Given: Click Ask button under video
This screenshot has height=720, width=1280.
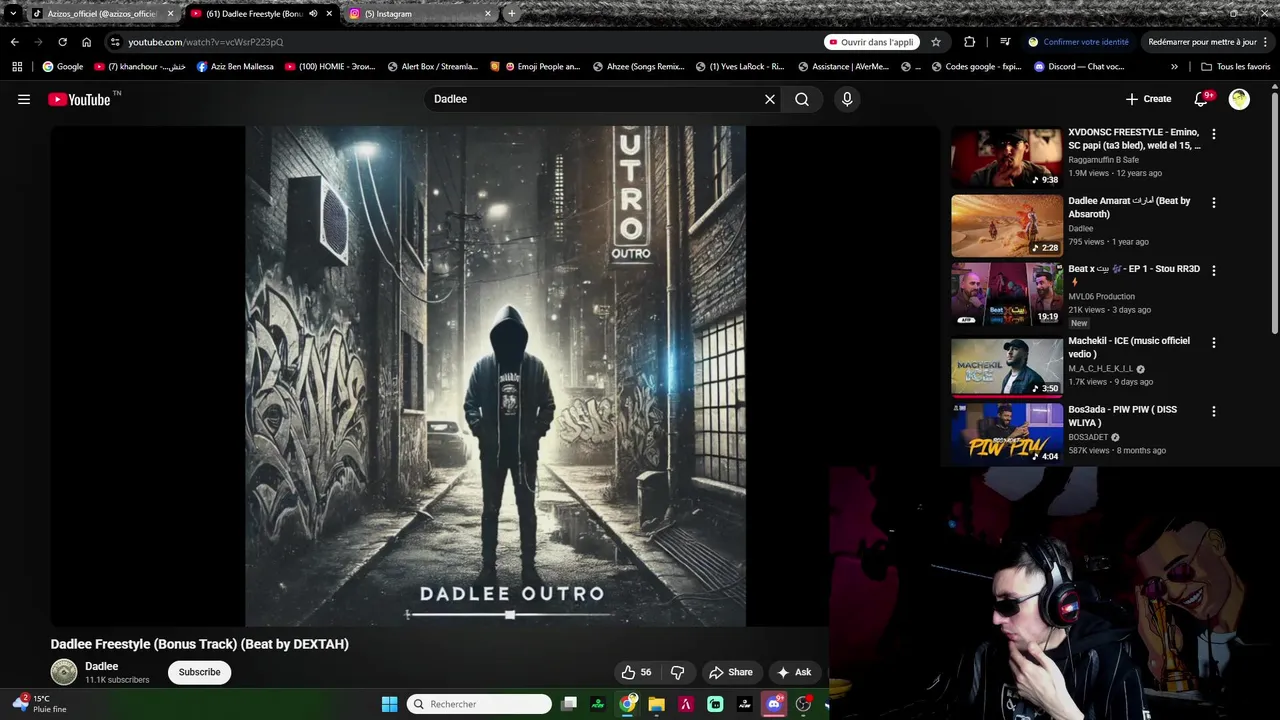Looking at the screenshot, I should click(x=794, y=672).
